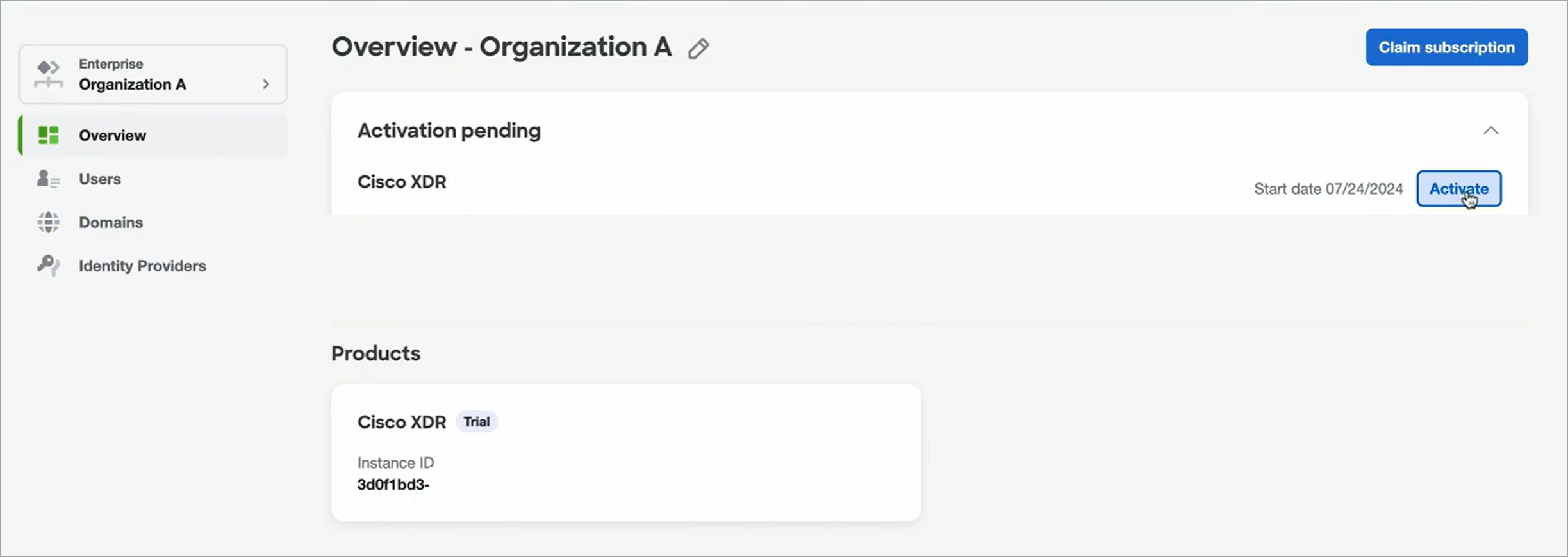Click the pencil edit icon beside Organization A
The height and width of the screenshot is (557, 1568).
pos(698,49)
